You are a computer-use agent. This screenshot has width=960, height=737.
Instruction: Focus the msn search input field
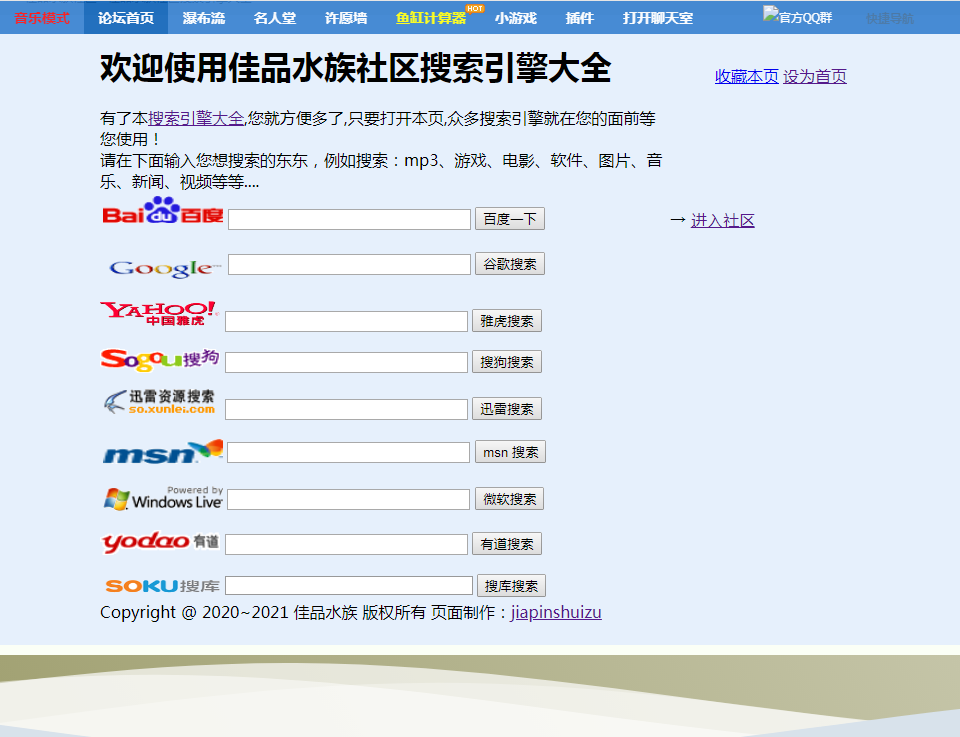click(348, 452)
